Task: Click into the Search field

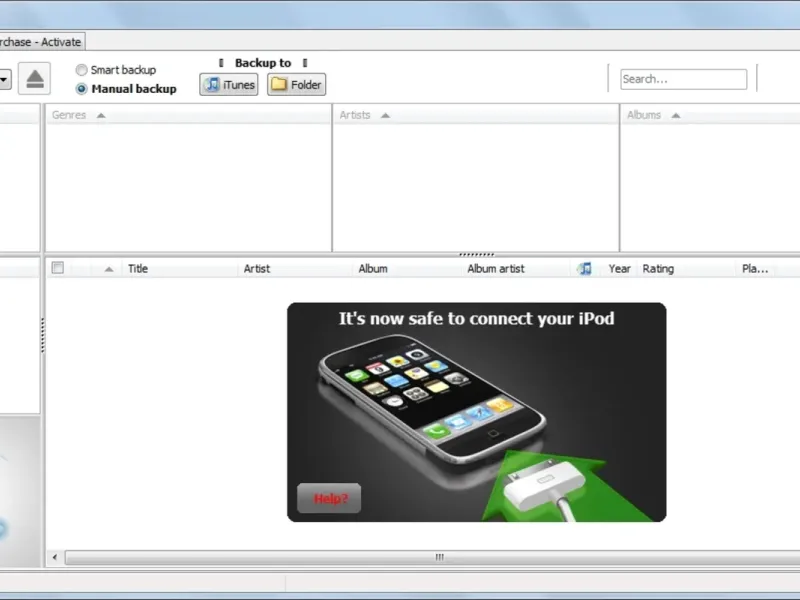Action: pyautogui.click(x=684, y=79)
